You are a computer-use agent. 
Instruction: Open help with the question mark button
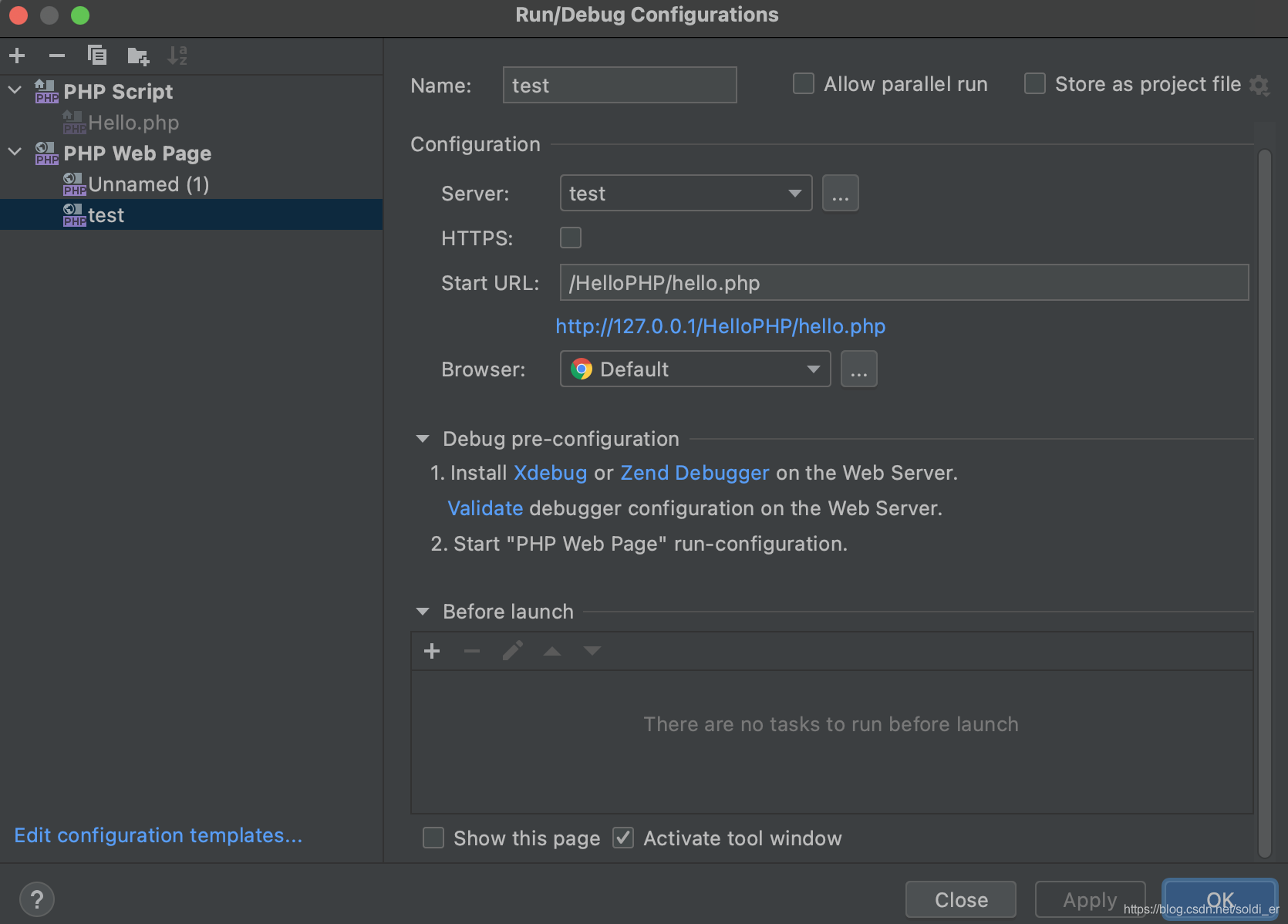[x=37, y=899]
